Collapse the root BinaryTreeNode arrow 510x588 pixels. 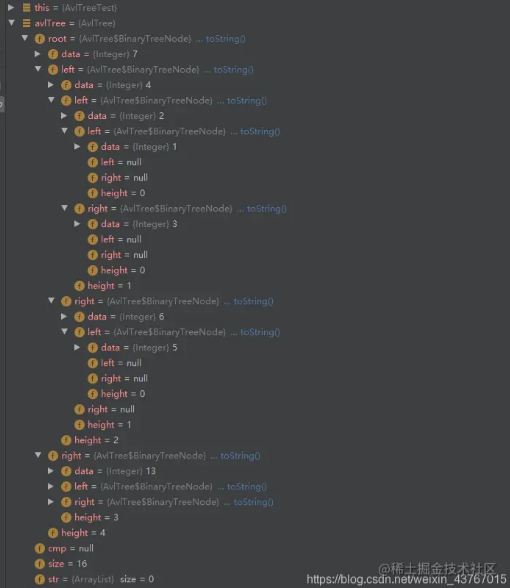25,39
